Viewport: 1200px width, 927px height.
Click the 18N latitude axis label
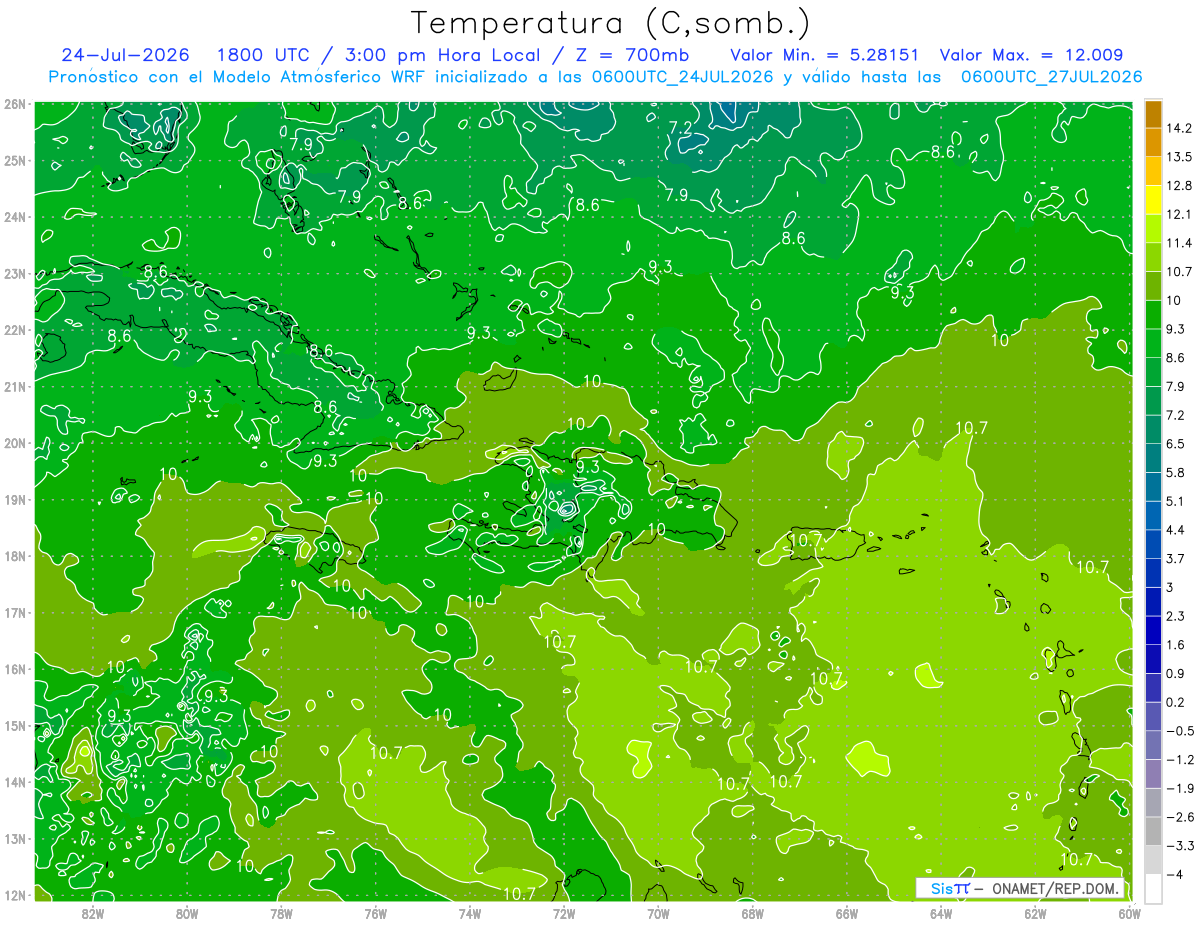pyautogui.click(x=15, y=556)
